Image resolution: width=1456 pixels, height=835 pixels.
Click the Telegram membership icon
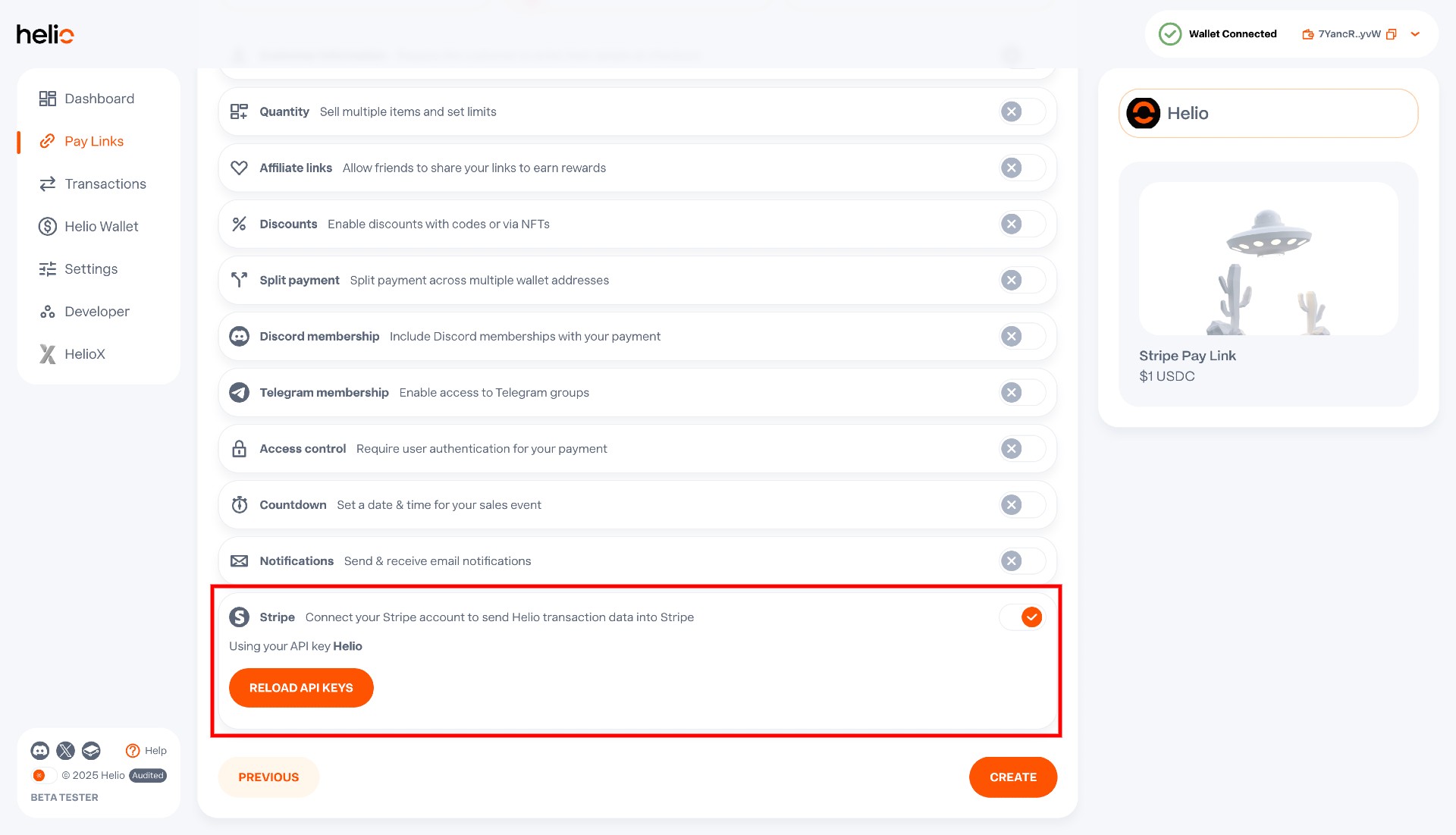coord(239,392)
